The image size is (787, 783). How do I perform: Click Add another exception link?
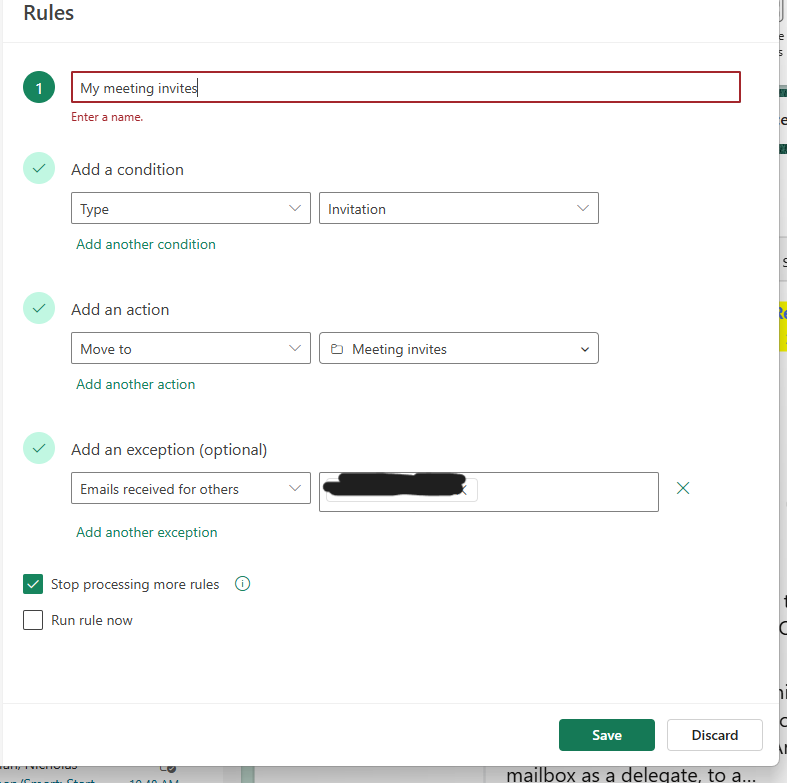click(x=147, y=533)
